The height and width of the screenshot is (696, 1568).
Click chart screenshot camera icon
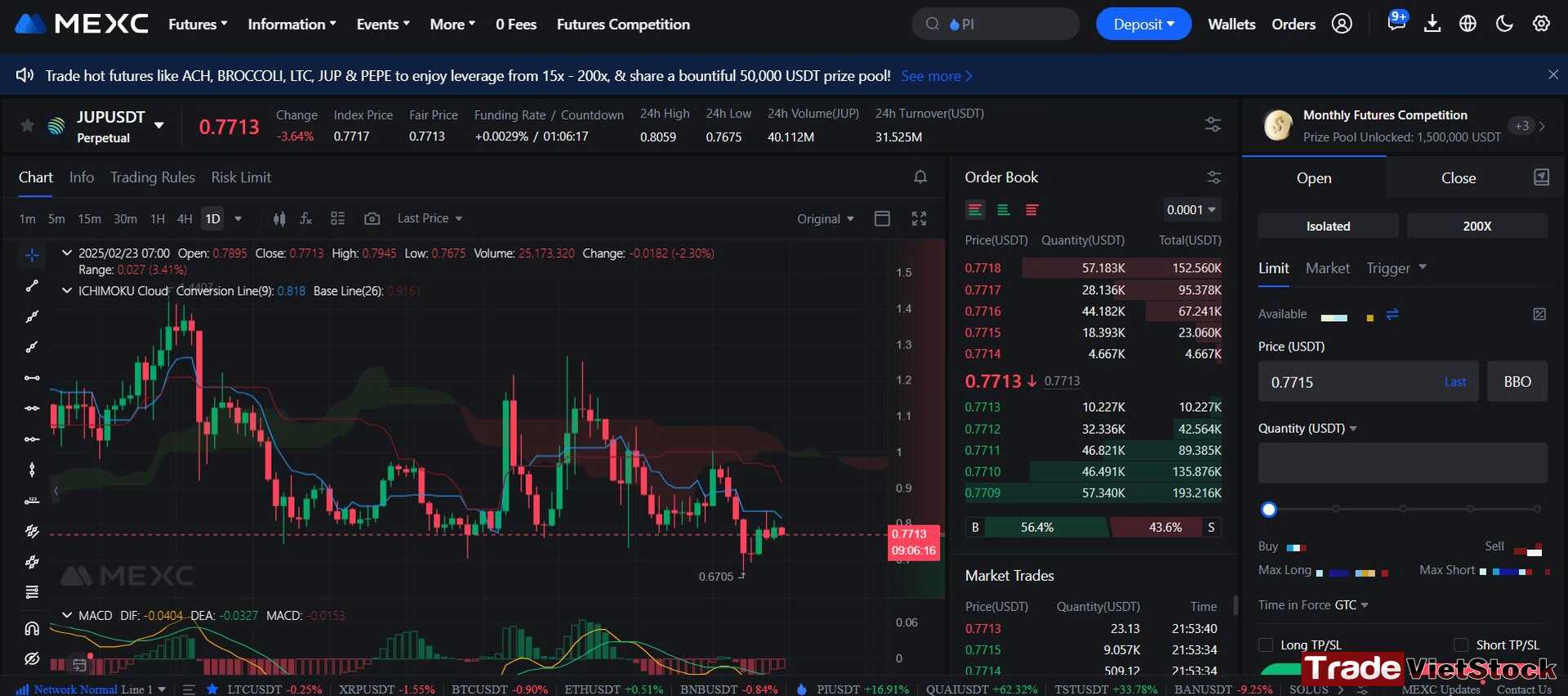(x=372, y=218)
